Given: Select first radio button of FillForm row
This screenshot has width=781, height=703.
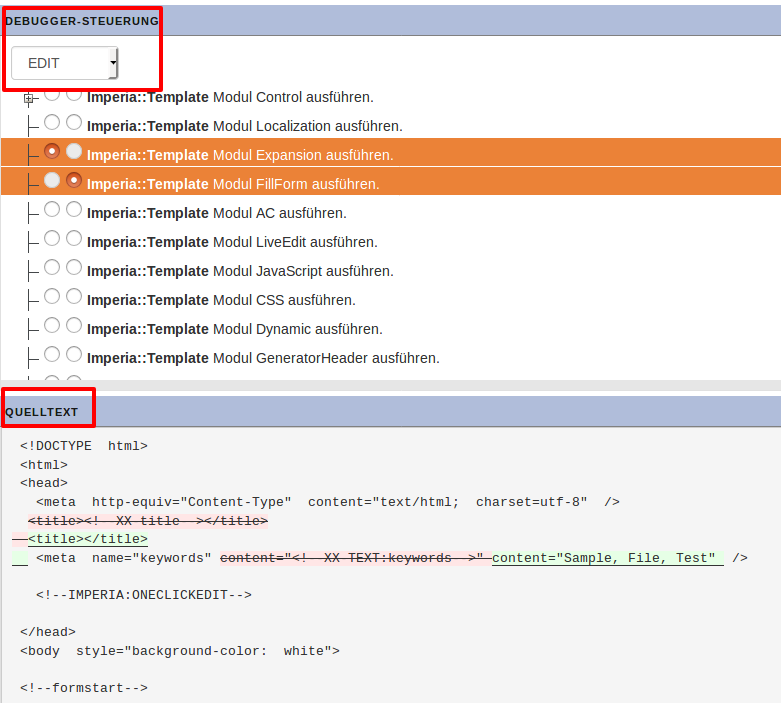Looking at the screenshot, I should coord(52,180).
